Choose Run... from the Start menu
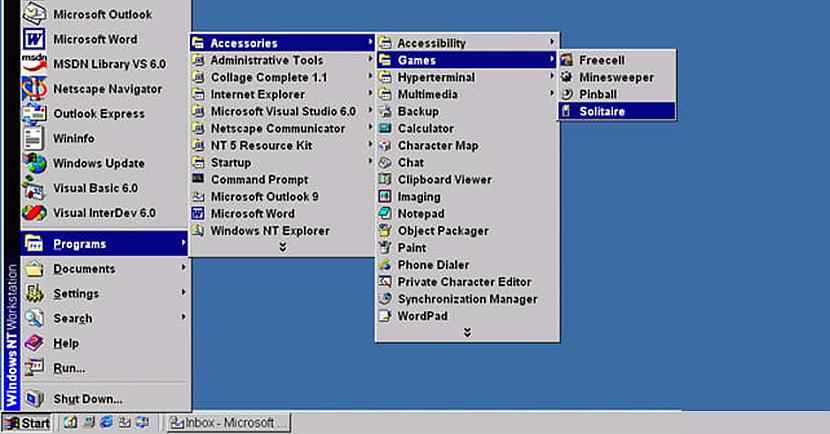 tap(105, 368)
